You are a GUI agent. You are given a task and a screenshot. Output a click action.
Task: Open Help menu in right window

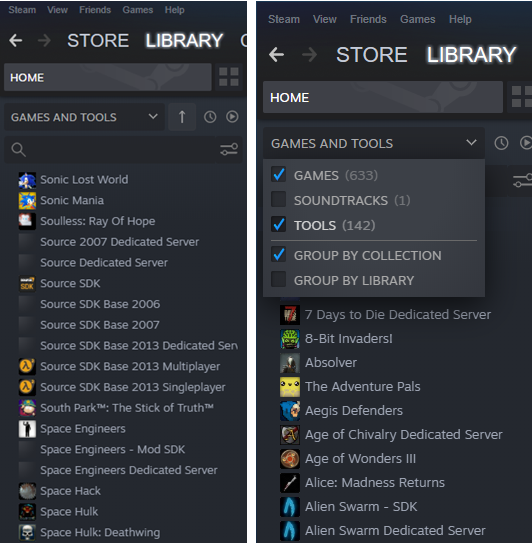click(460, 19)
